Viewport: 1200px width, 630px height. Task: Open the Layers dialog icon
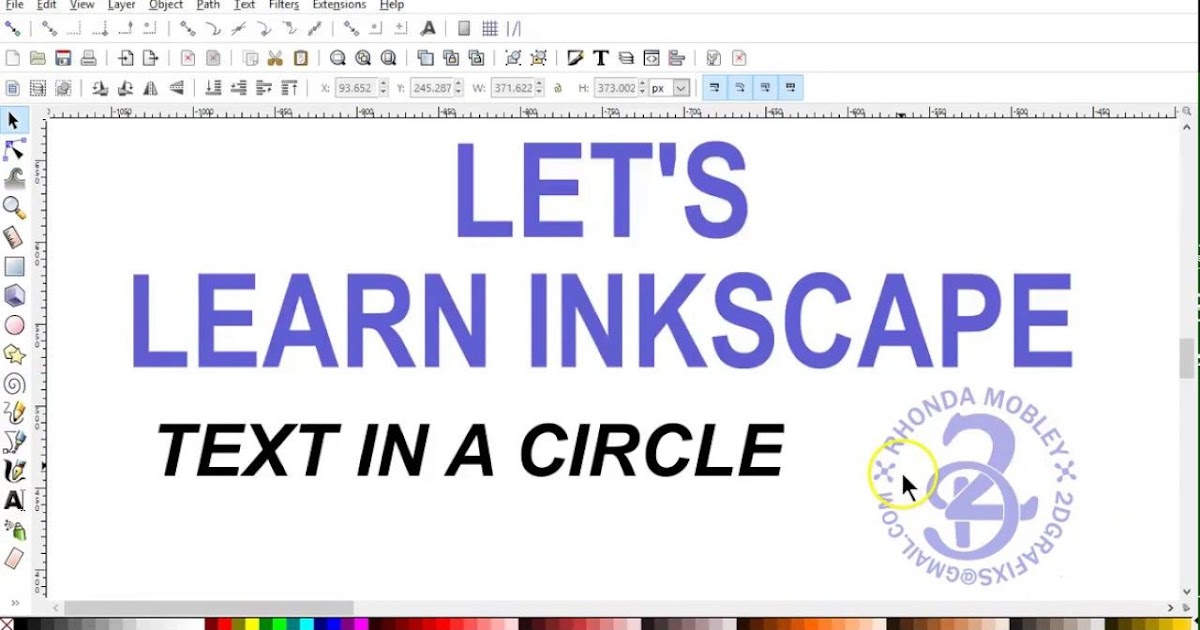tap(626, 58)
